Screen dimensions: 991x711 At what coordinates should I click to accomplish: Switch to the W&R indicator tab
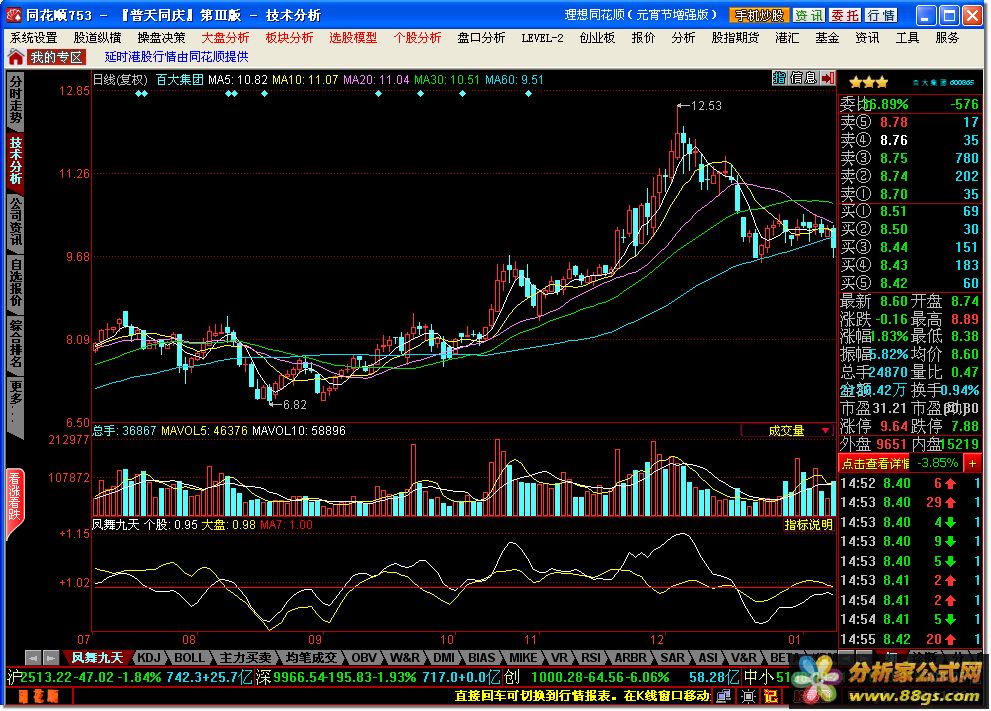(404, 658)
